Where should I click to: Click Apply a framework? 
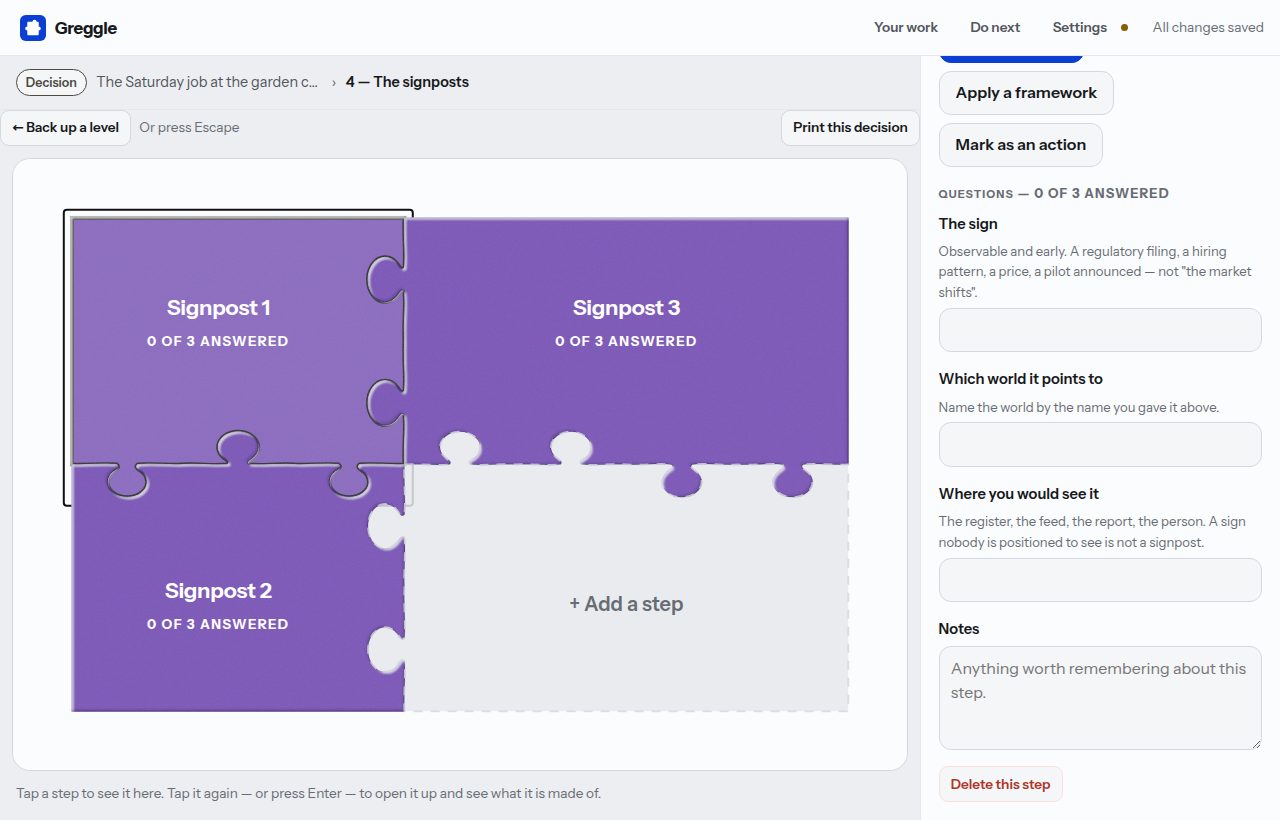click(1026, 93)
